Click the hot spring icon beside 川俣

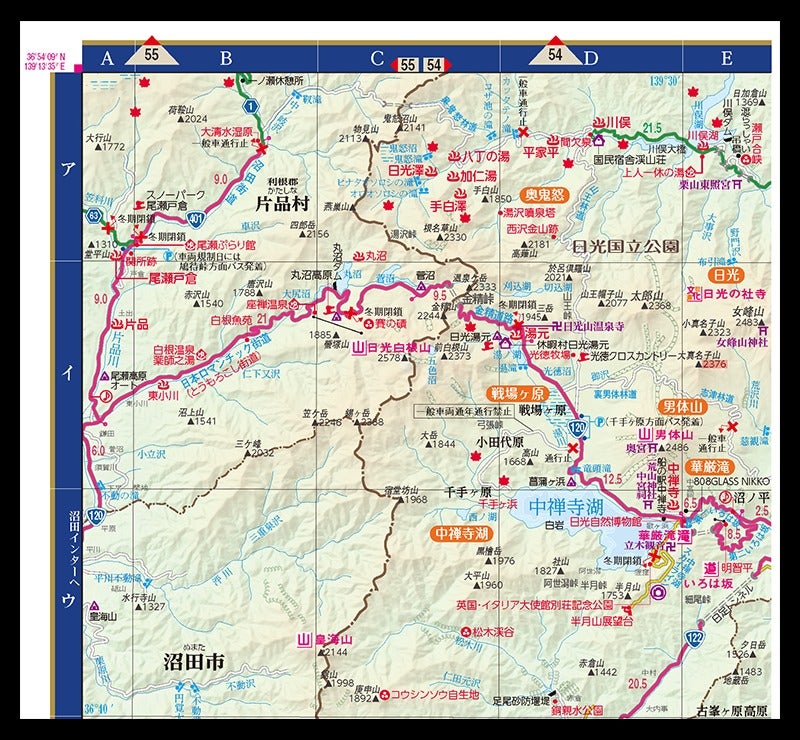[x=598, y=122]
